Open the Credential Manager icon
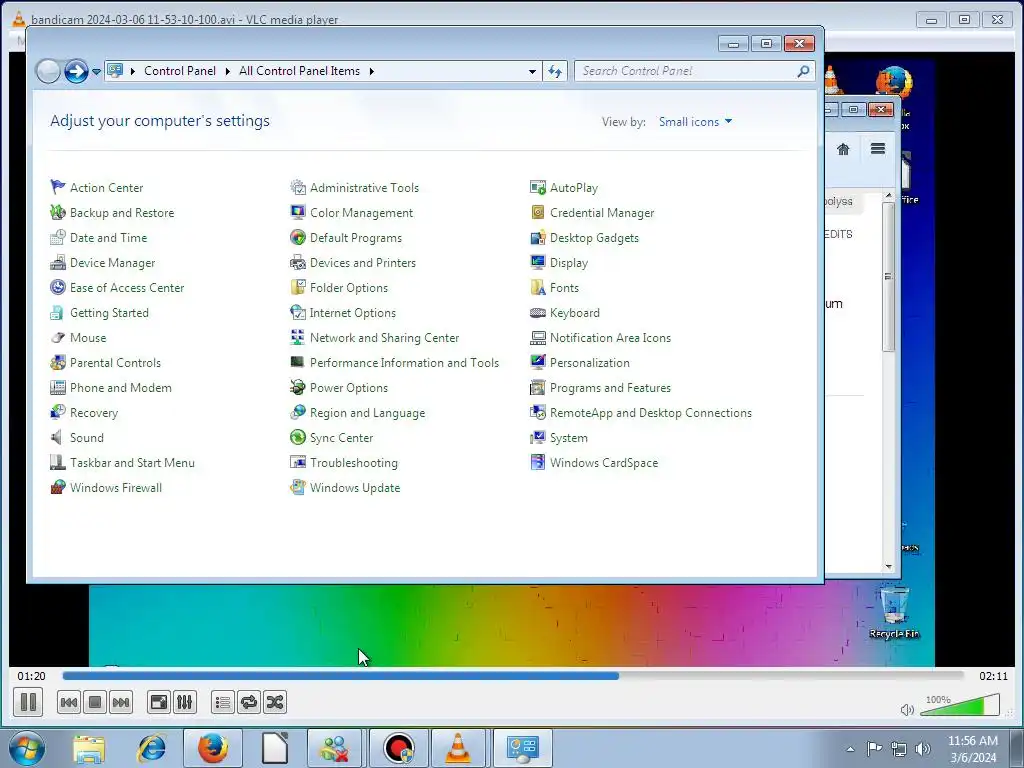The image size is (1024, 768). (x=537, y=212)
